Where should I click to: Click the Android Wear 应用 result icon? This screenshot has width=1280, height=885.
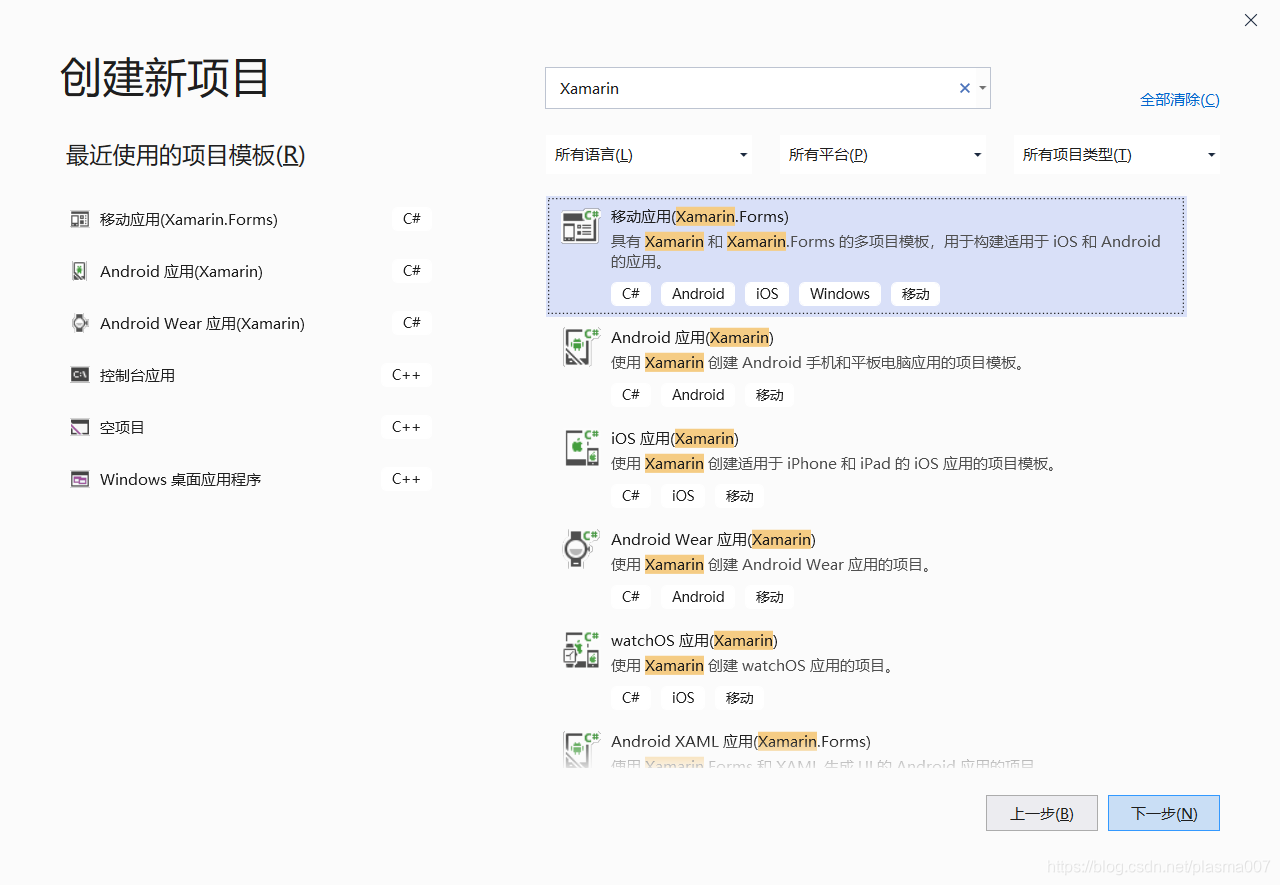point(581,549)
